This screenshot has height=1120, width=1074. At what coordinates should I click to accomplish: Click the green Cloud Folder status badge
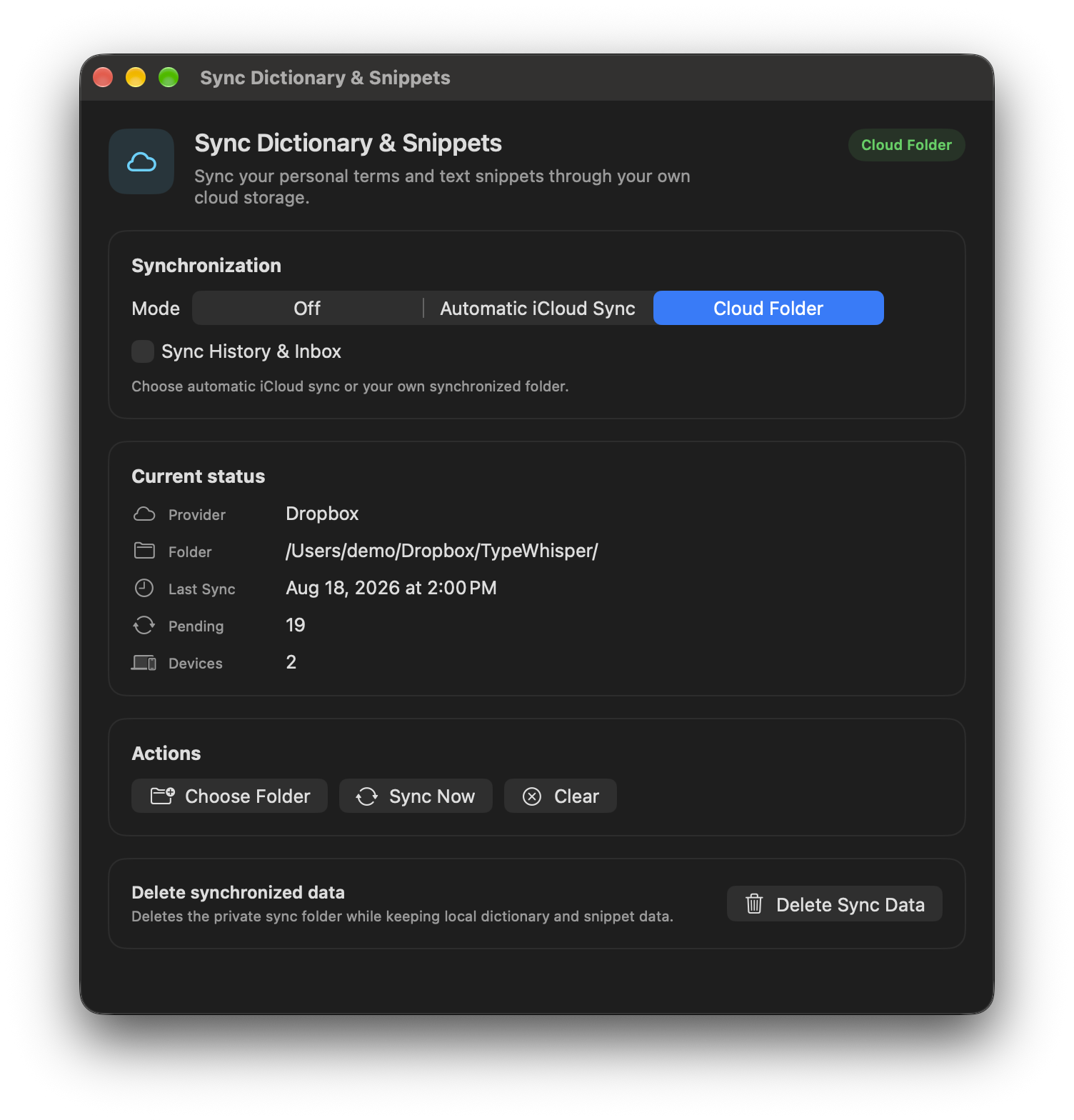pos(906,145)
